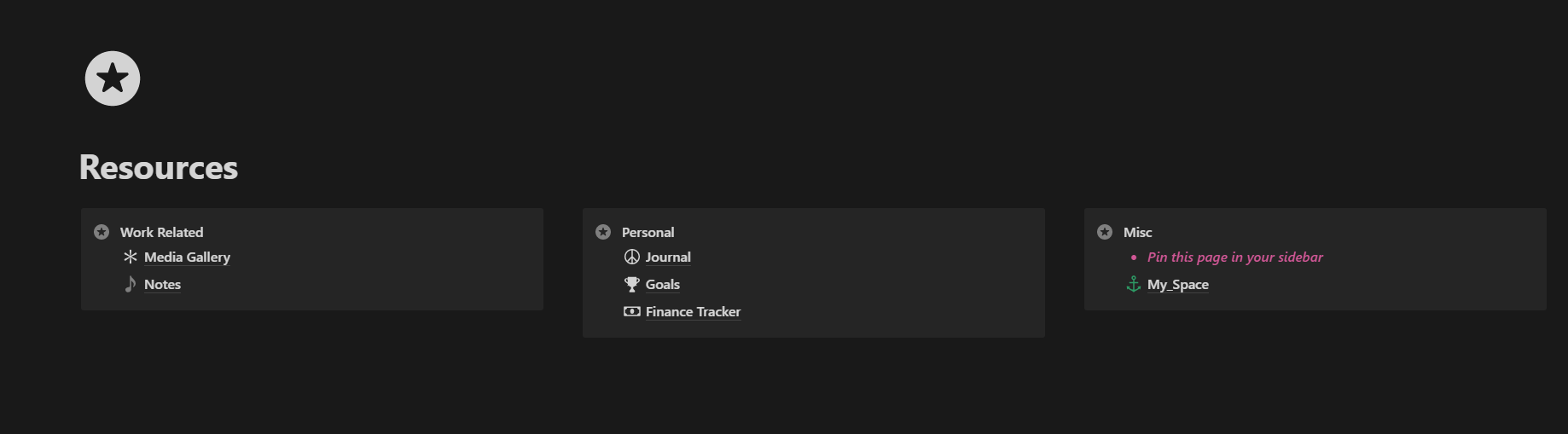Click the star icon beside Personal
Viewport: 1568px width, 434px height.
[603, 232]
